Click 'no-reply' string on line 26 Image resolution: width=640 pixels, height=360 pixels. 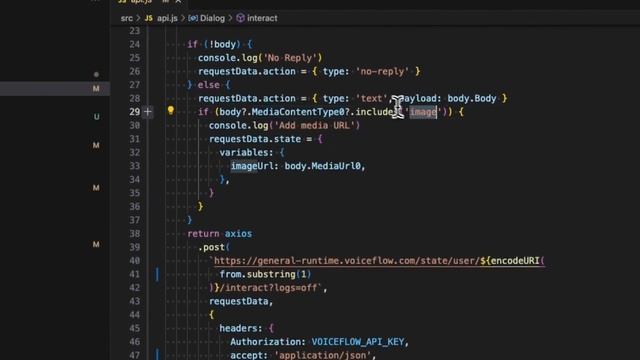[382, 71]
